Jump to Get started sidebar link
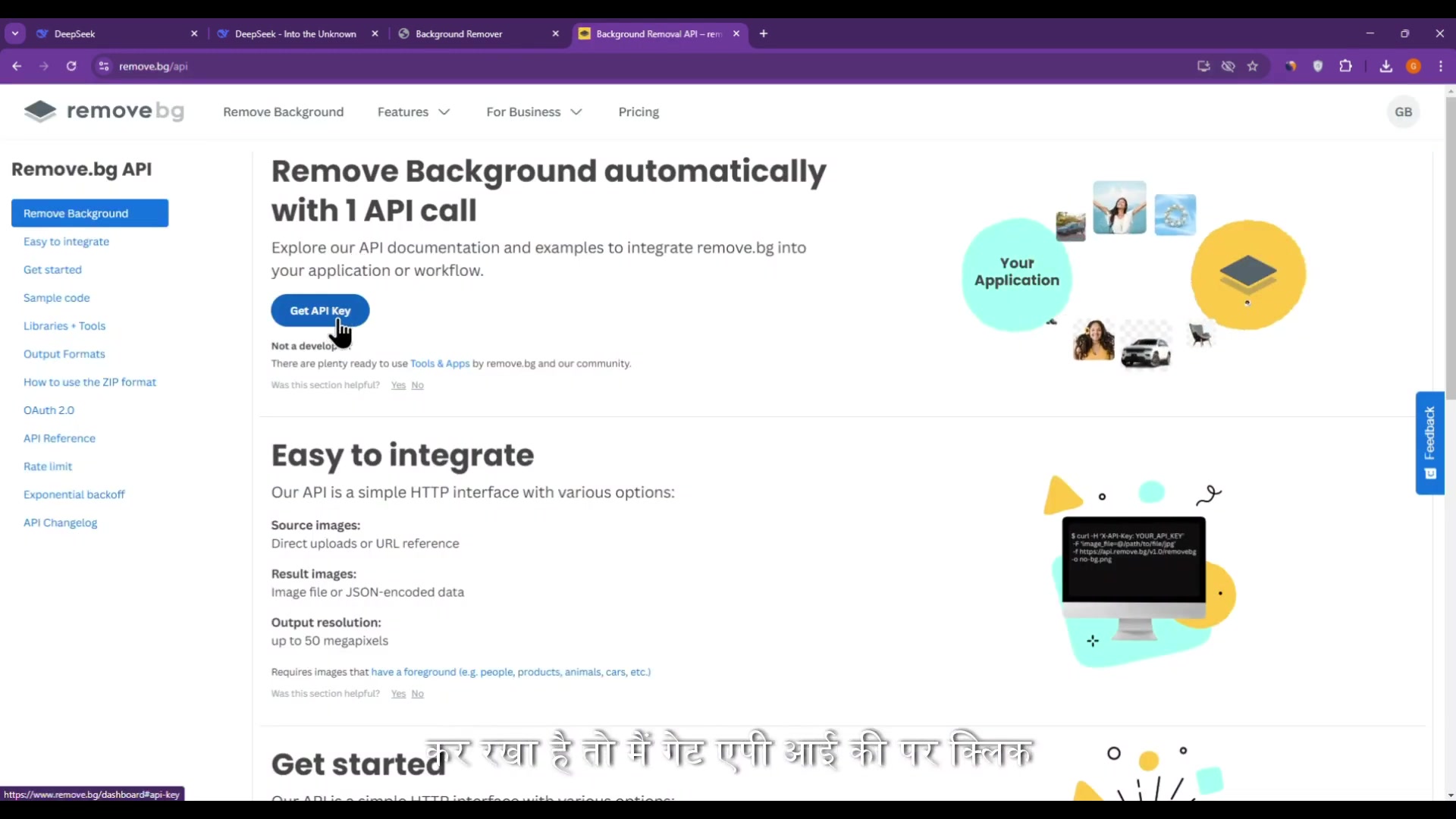1456x819 pixels. coord(52,269)
